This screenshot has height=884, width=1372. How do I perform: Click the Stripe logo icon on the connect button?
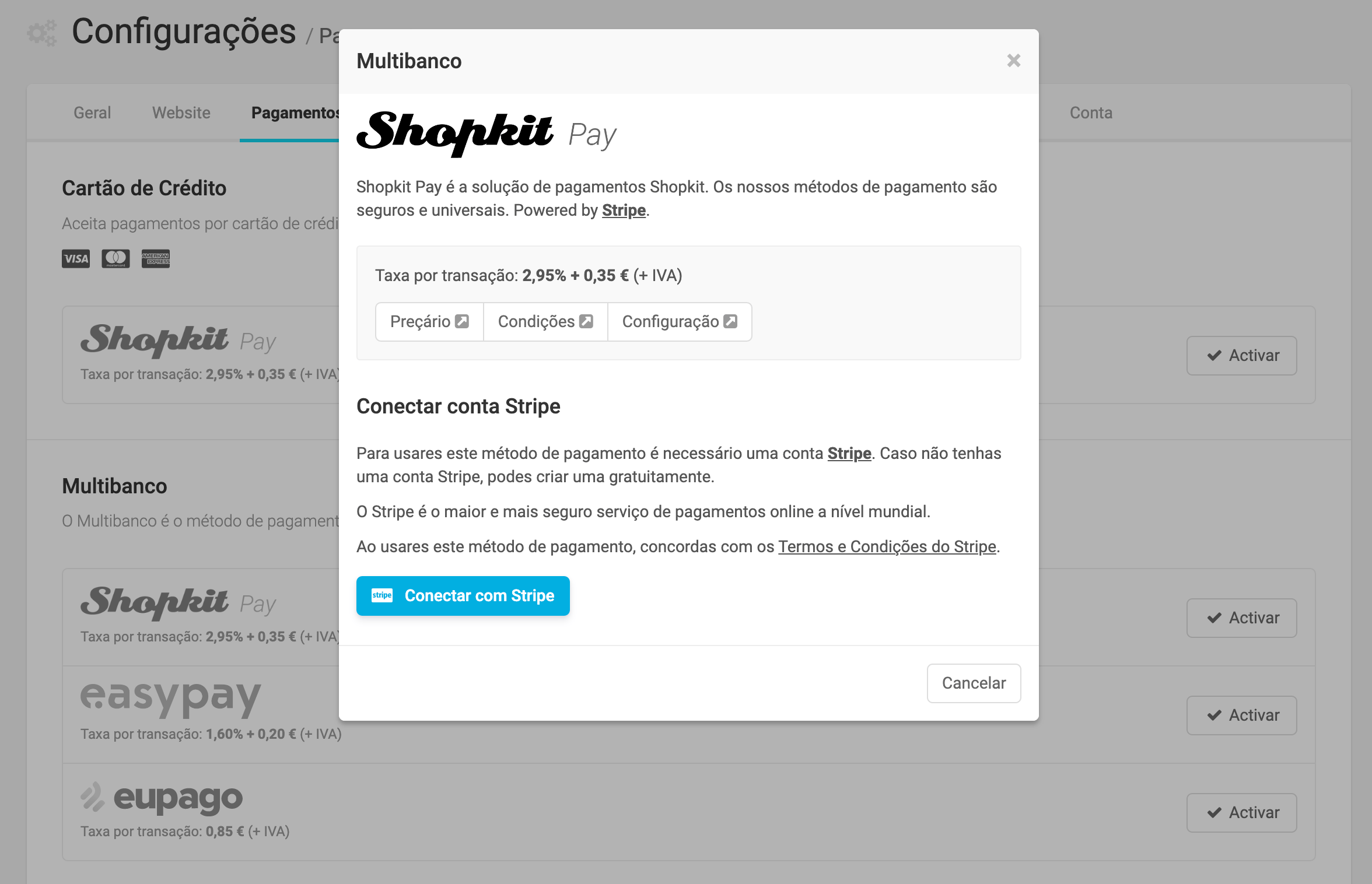(x=382, y=595)
